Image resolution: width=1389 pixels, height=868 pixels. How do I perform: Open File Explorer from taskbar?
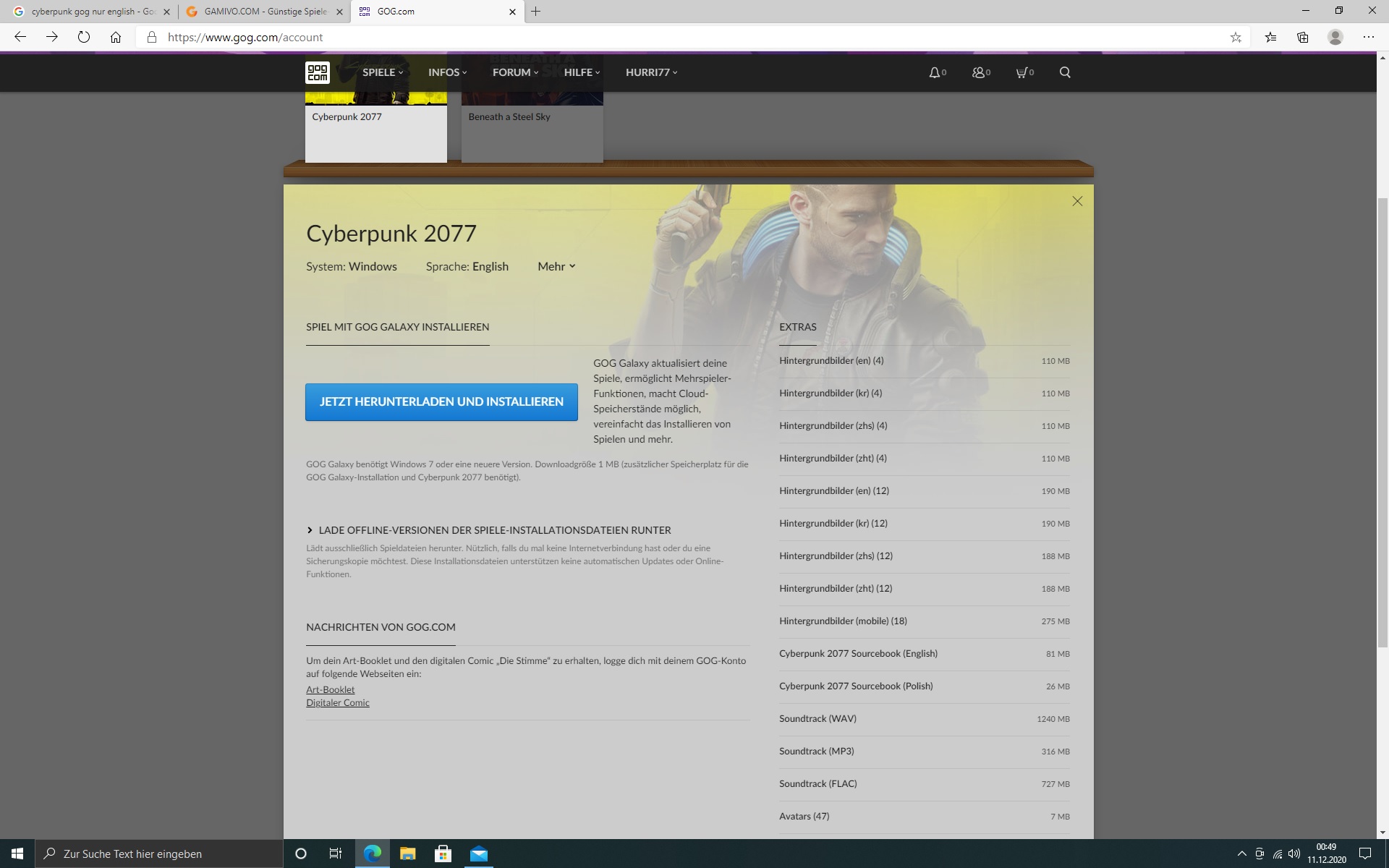coord(407,854)
